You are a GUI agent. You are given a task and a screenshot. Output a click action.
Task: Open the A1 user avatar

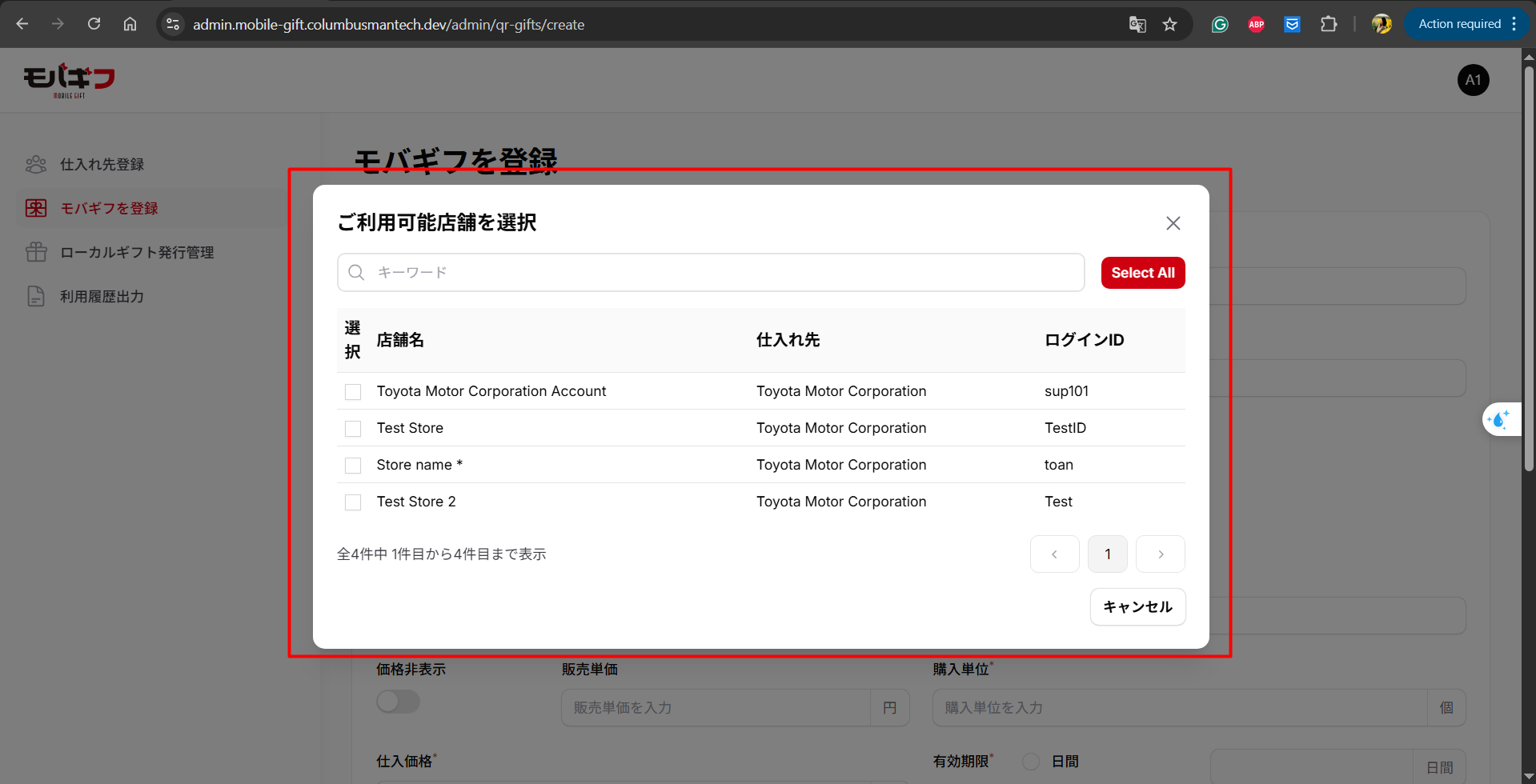tap(1473, 80)
